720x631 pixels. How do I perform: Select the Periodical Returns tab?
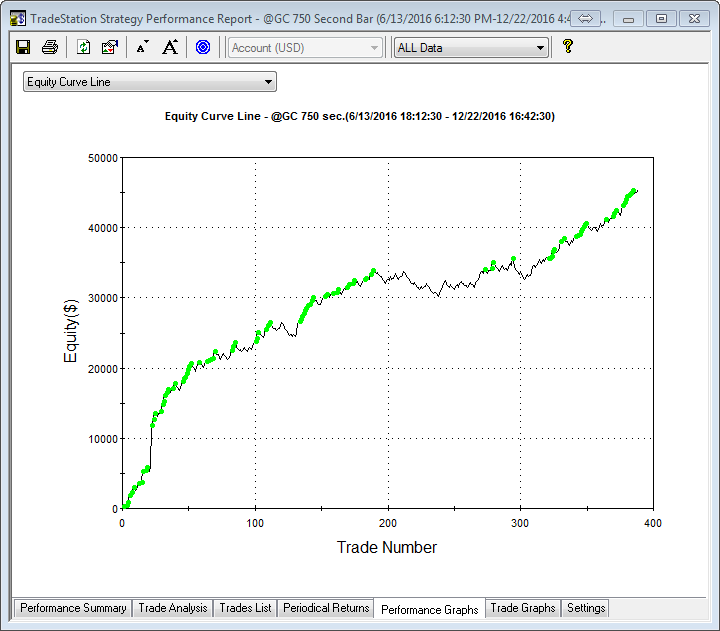point(326,608)
